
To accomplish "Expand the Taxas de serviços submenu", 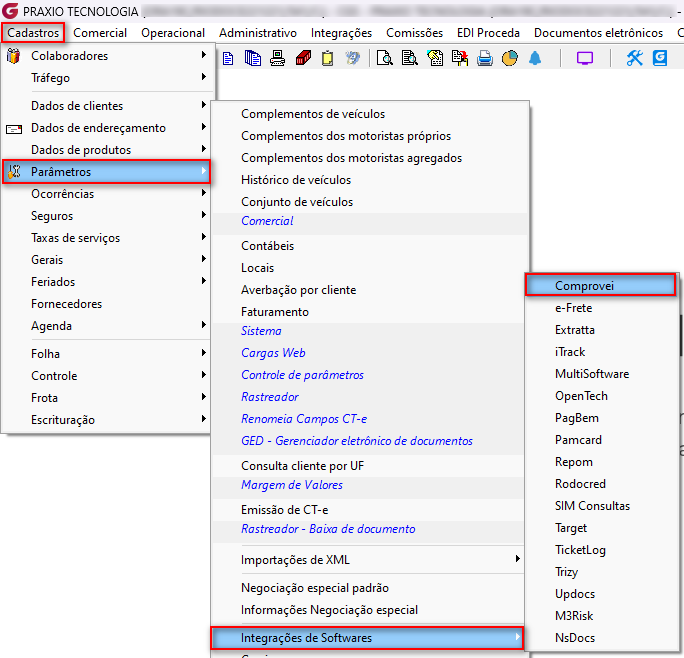I will coord(107,238).
